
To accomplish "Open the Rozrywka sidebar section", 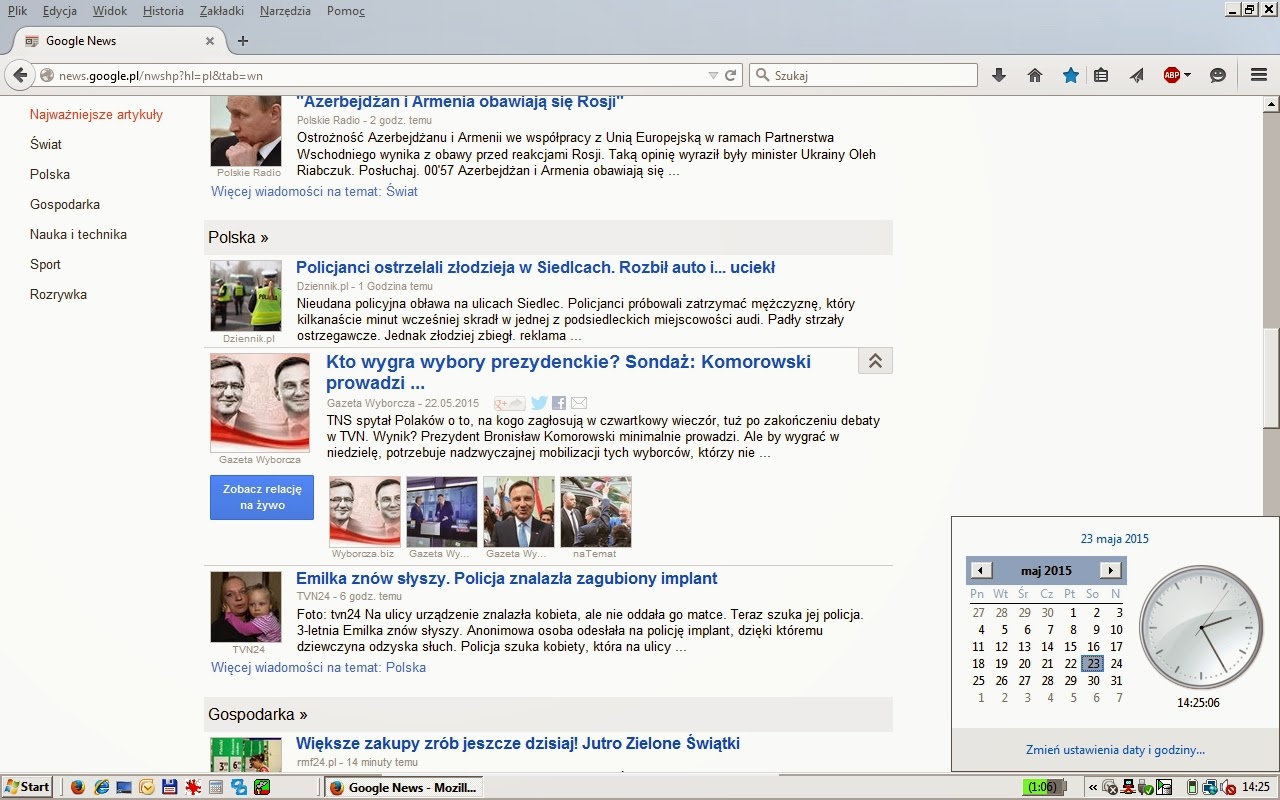I will pos(58,294).
